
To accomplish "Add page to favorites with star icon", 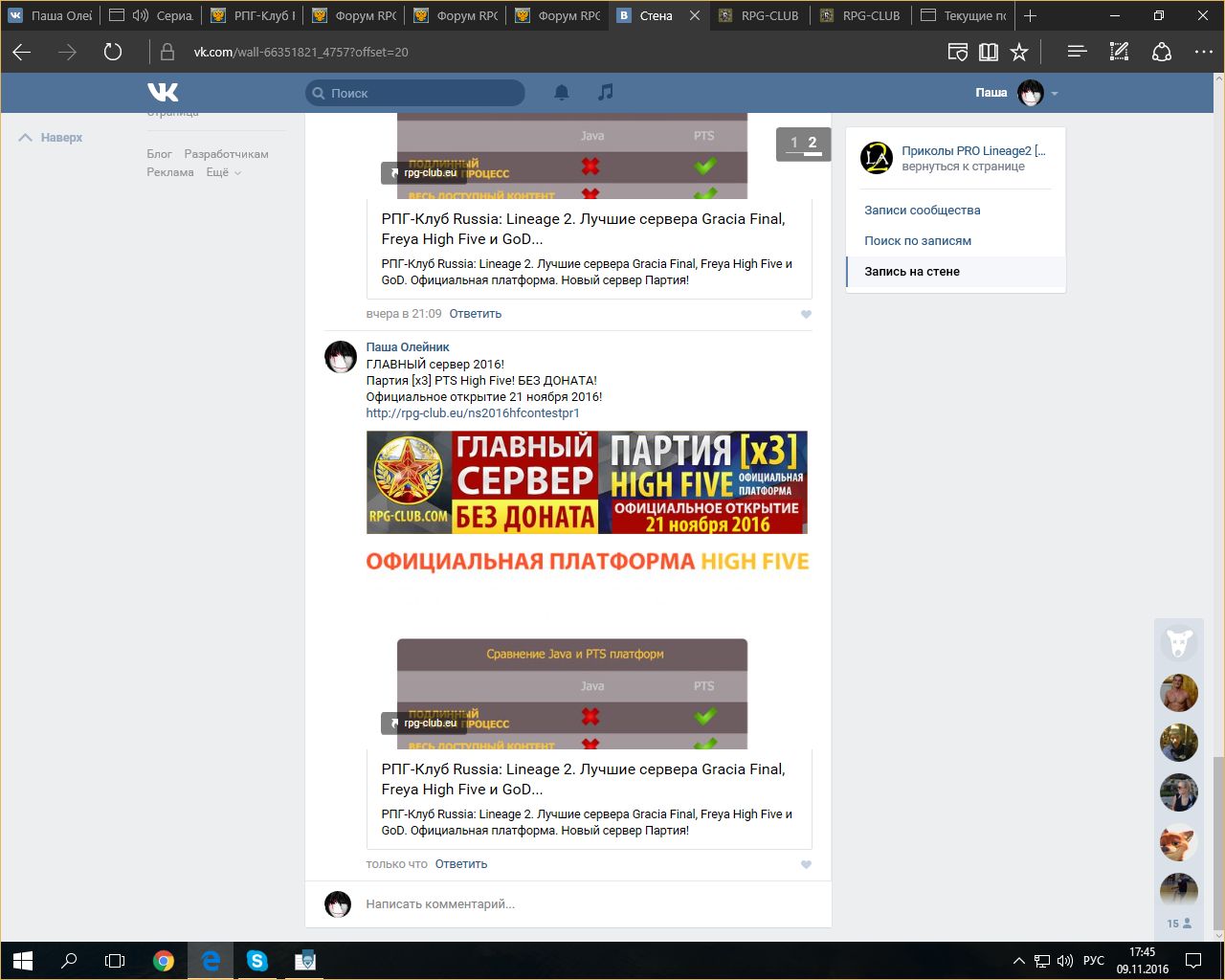I will pyautogui.click(x=1020, y=52).
